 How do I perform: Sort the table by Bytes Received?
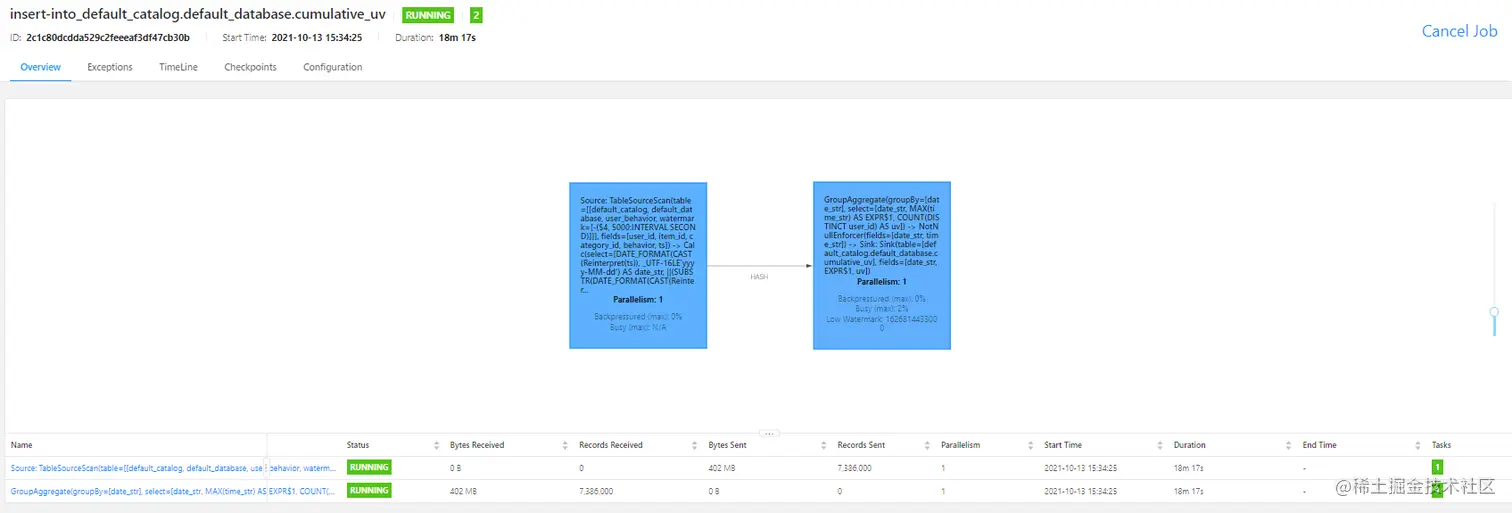pos(565,445)
